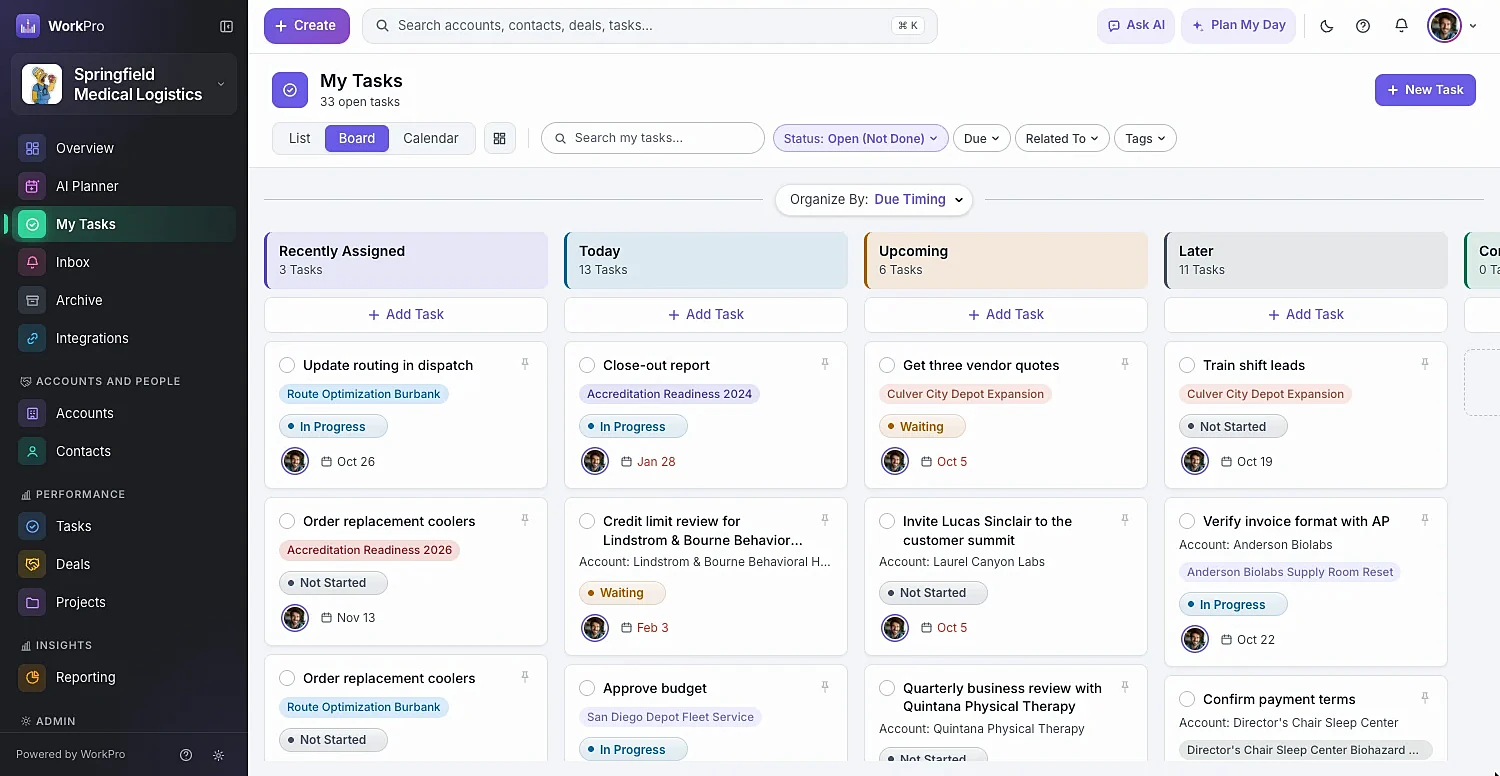This screenshot has height=776, width=1500.
Task: Focus the Search my tasks field
Action: click(653, 138)
